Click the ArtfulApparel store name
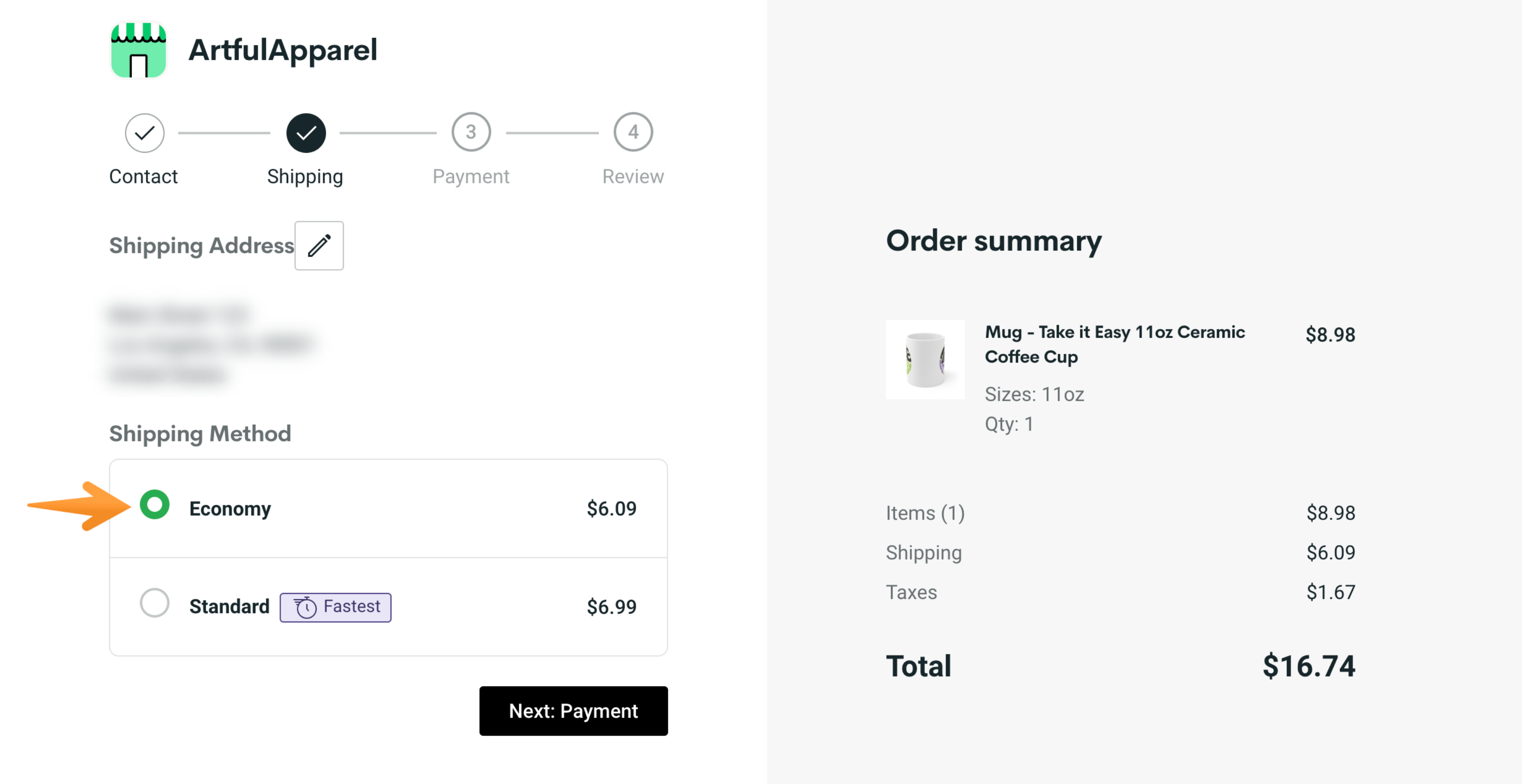 (x=282, y=50)
